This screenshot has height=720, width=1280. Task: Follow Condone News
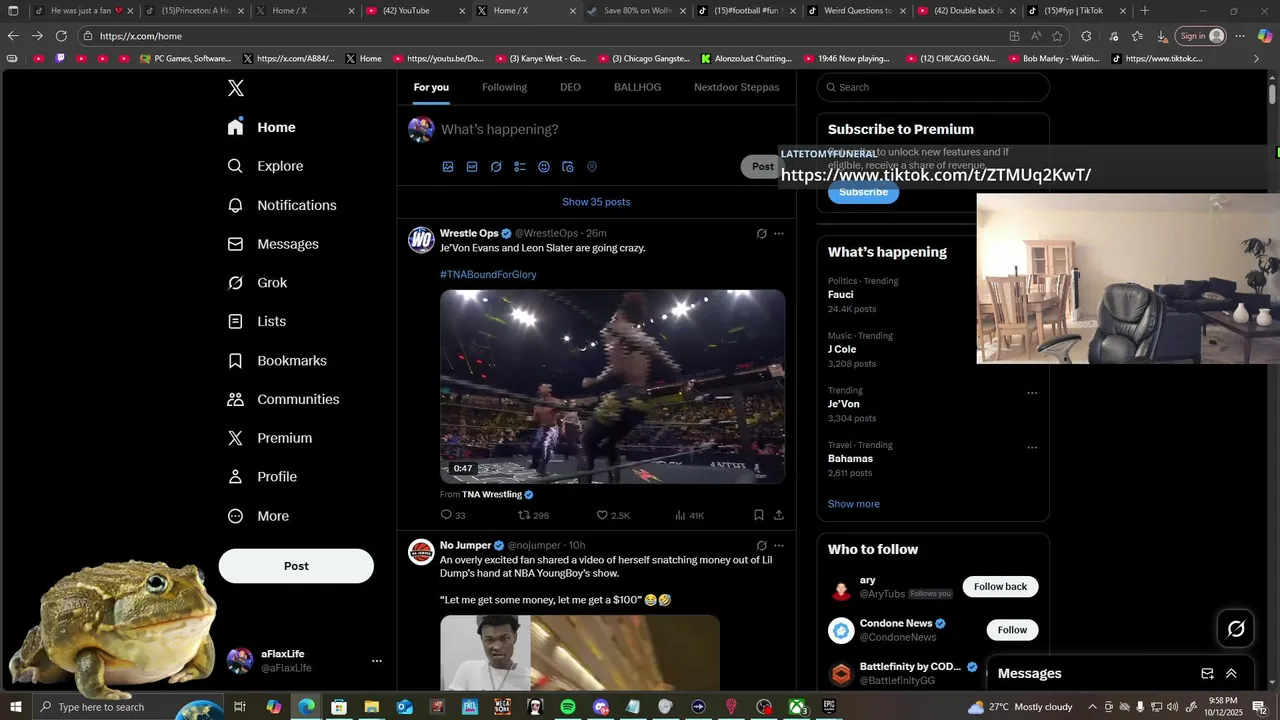(x=1012, y=630)
